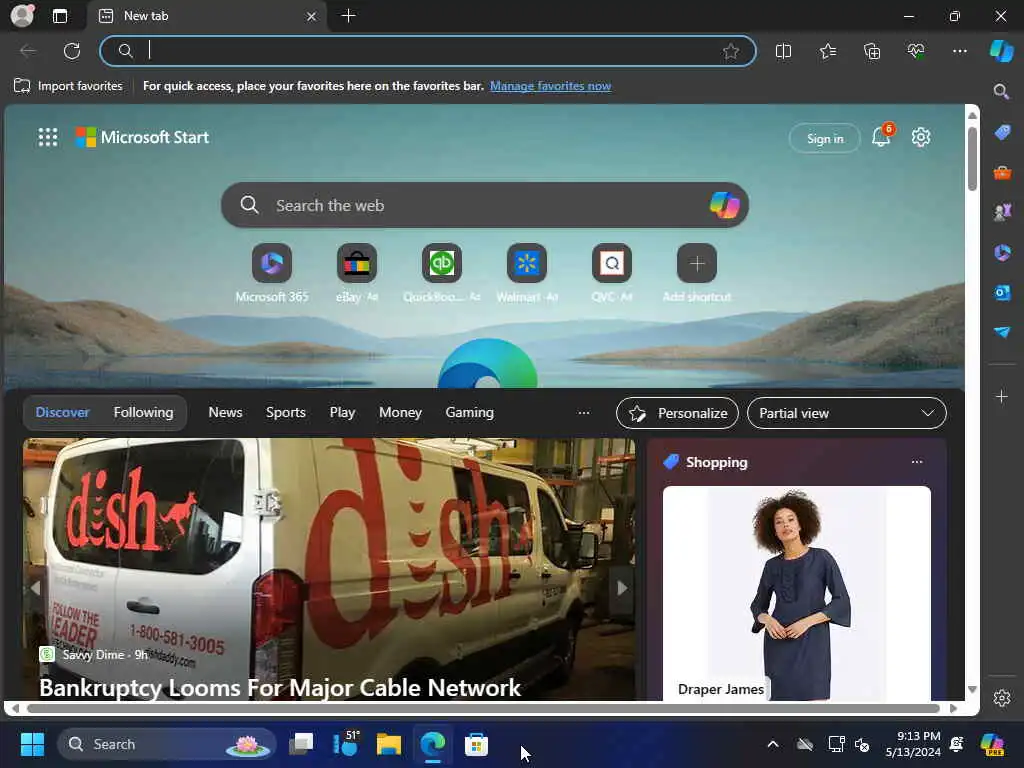Open sidebar Search icon
Image resolution: width=1024 pixels, height=768 pixels.
coord(1001,91)
